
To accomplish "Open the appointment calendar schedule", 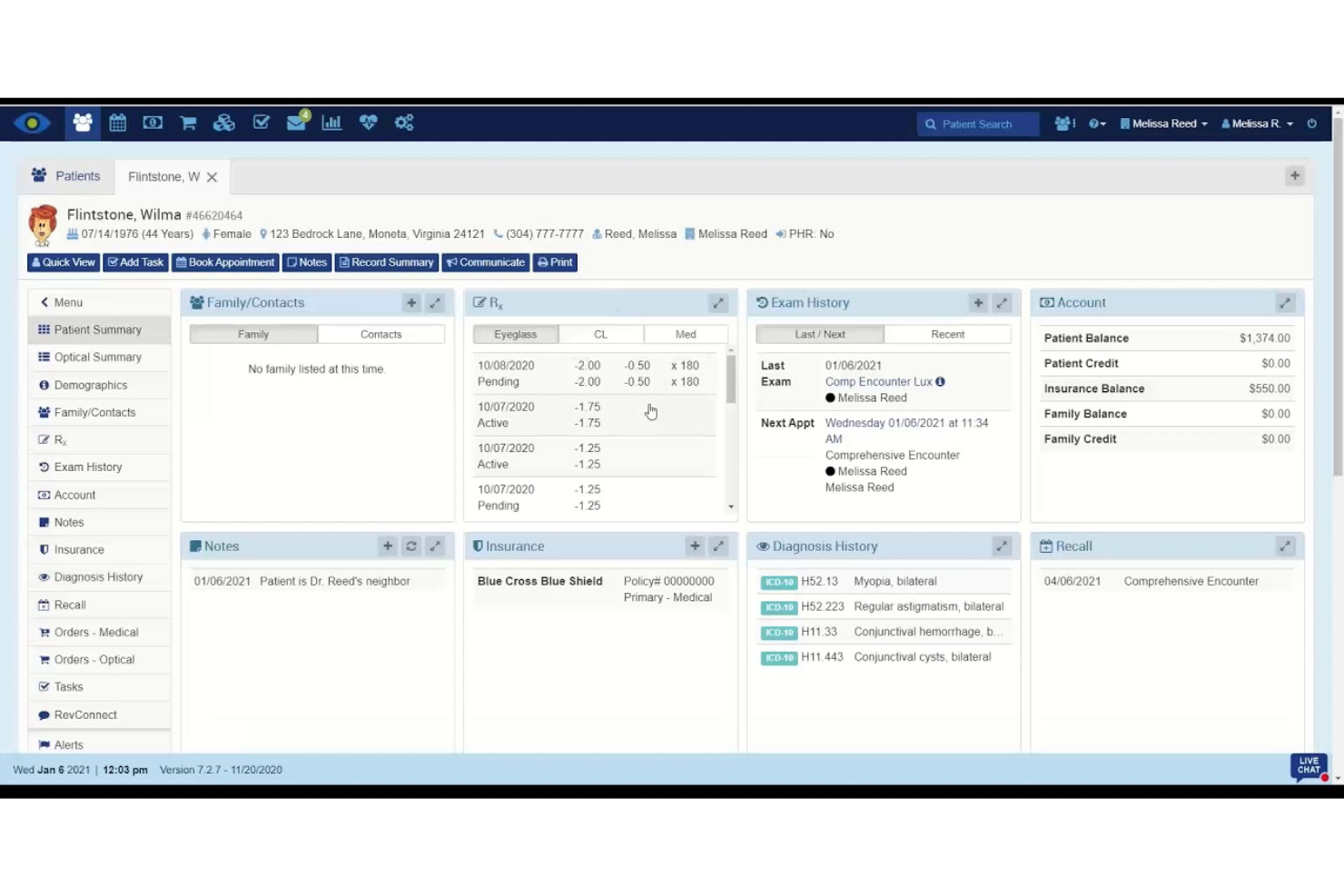I will click(x=117, y=123).
